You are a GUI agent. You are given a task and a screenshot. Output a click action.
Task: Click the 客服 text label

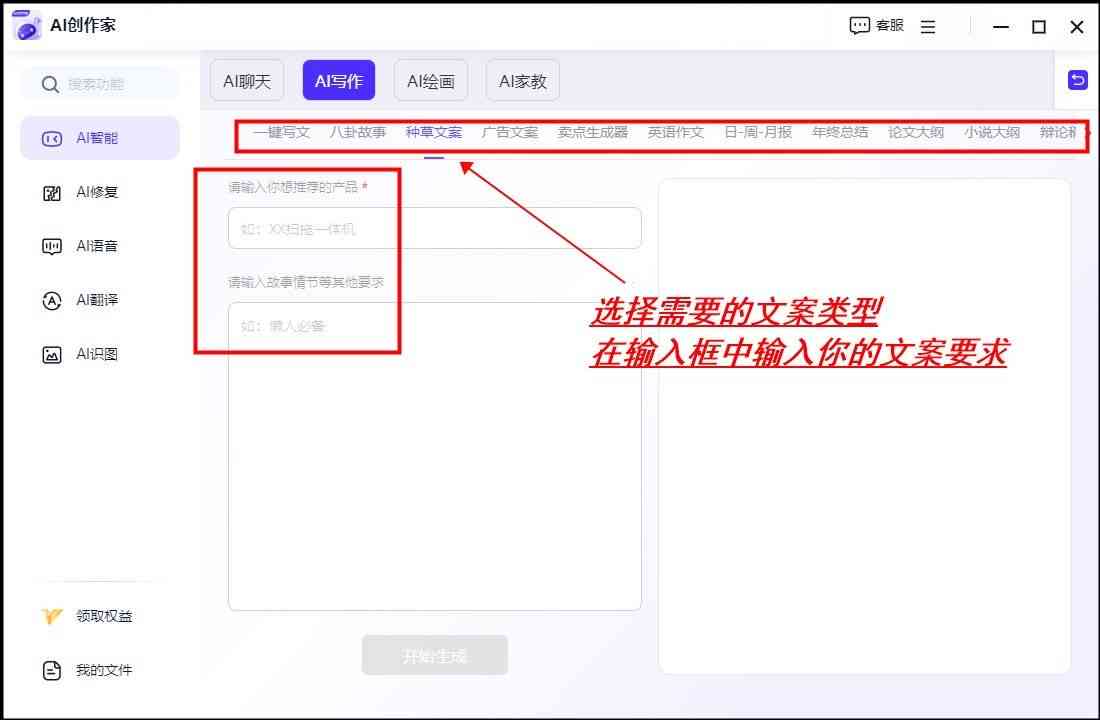click(890, 26)
